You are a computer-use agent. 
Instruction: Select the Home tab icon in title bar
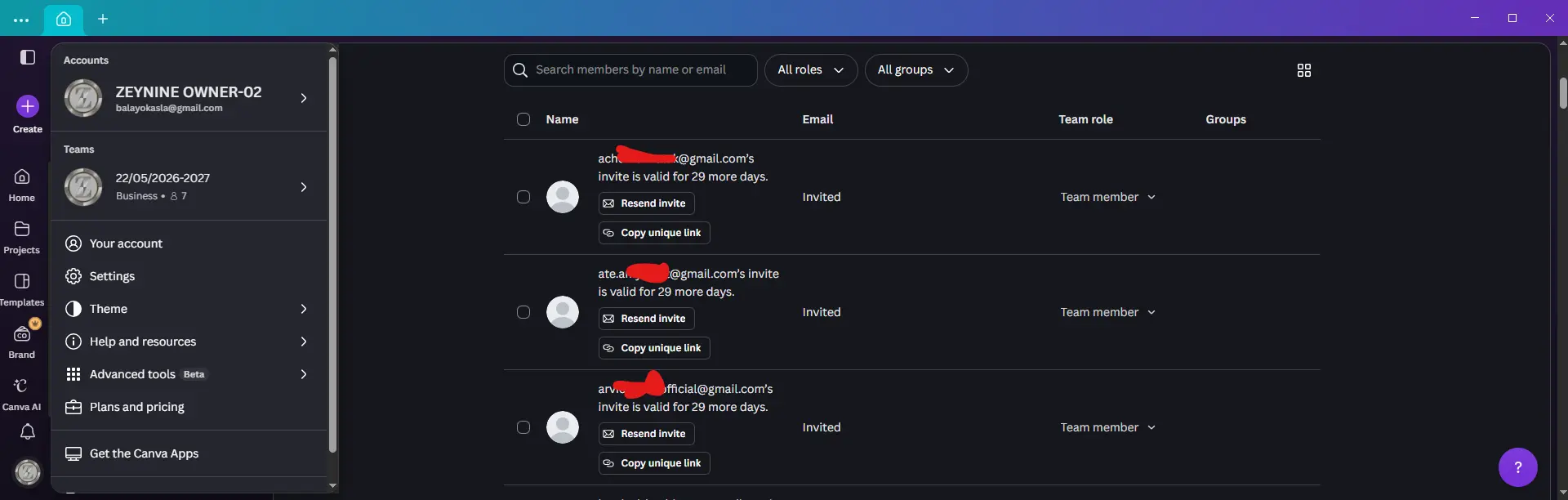(64, 19)
